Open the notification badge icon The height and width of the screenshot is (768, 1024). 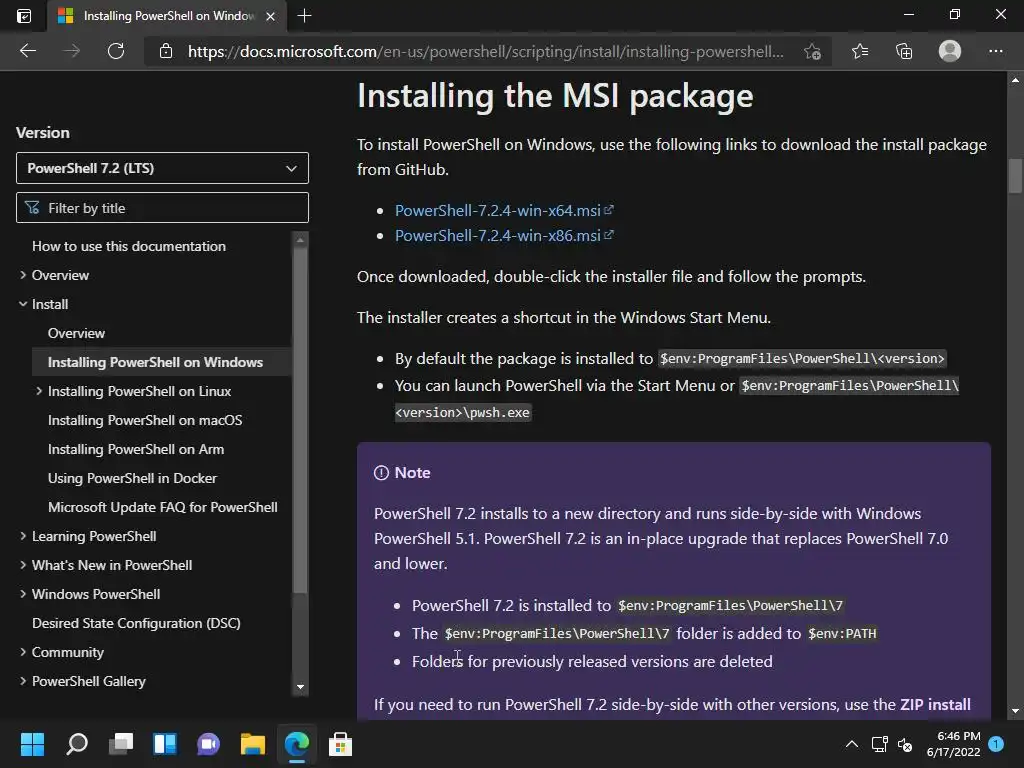click(996, 744)
